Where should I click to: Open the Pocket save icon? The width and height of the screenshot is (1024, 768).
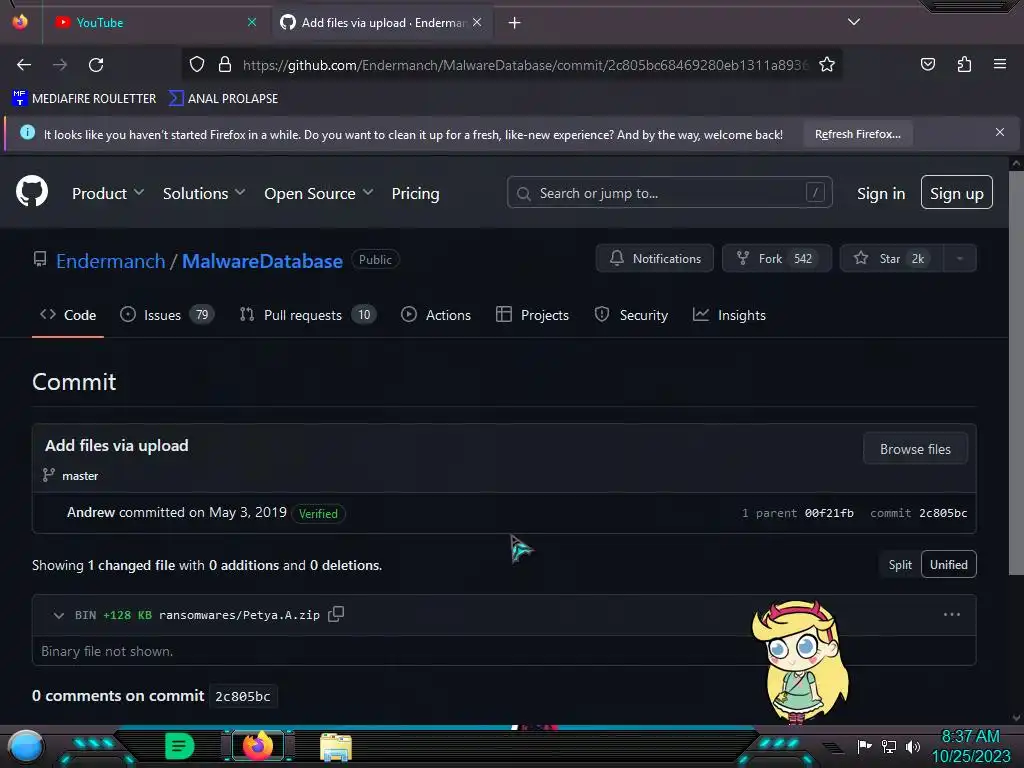pos(927,64)
